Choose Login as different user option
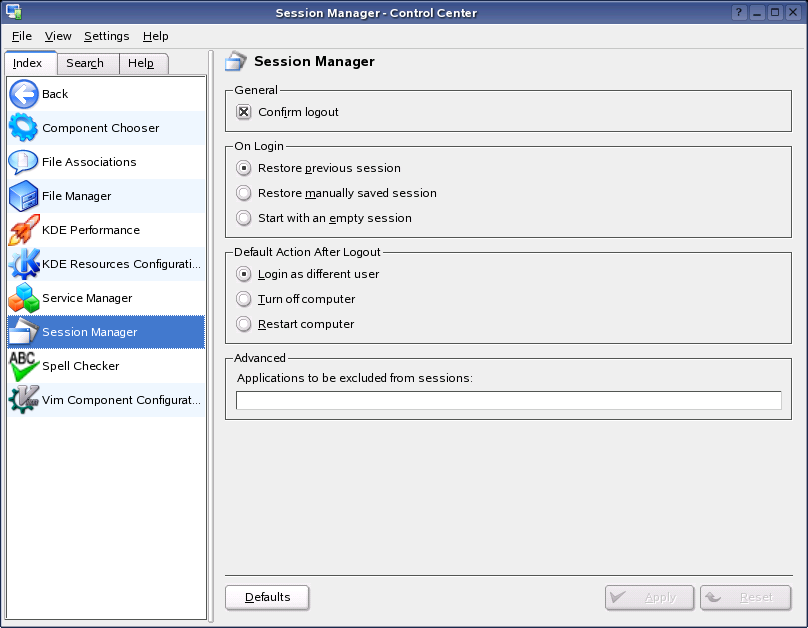 point(244,274)
